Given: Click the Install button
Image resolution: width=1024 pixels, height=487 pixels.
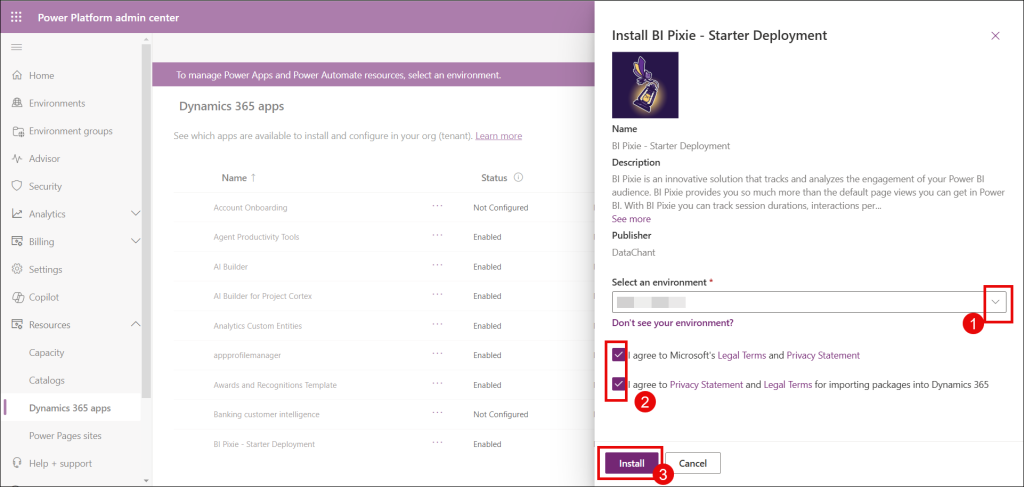Looking at the screenshot, I should point(631,463).
